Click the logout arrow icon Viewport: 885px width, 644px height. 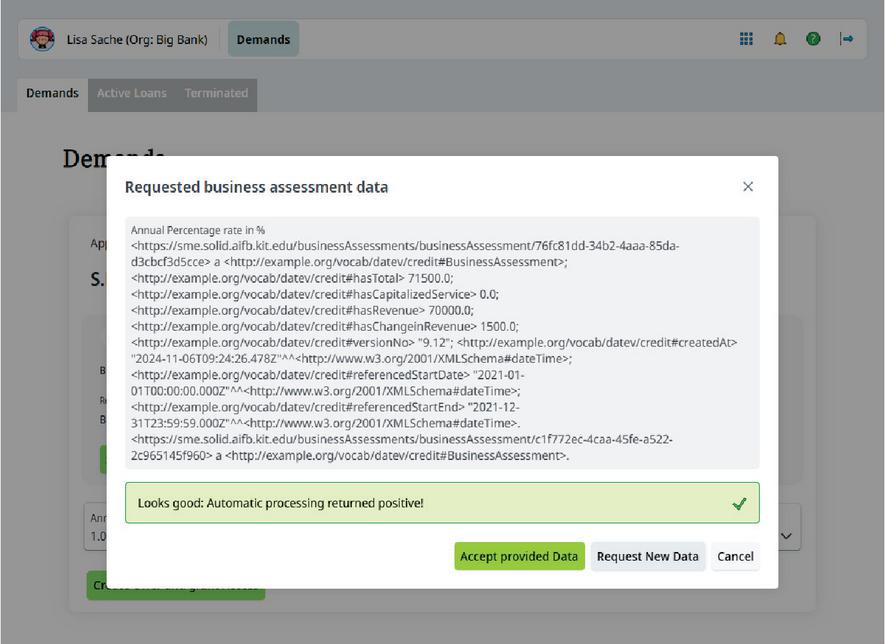coord(847,39)
